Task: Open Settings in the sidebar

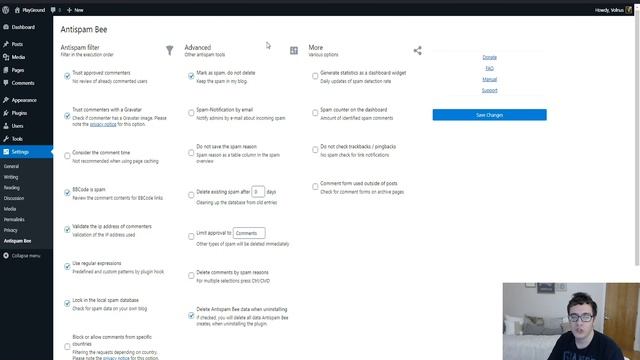Action: [x=26, y=152]
